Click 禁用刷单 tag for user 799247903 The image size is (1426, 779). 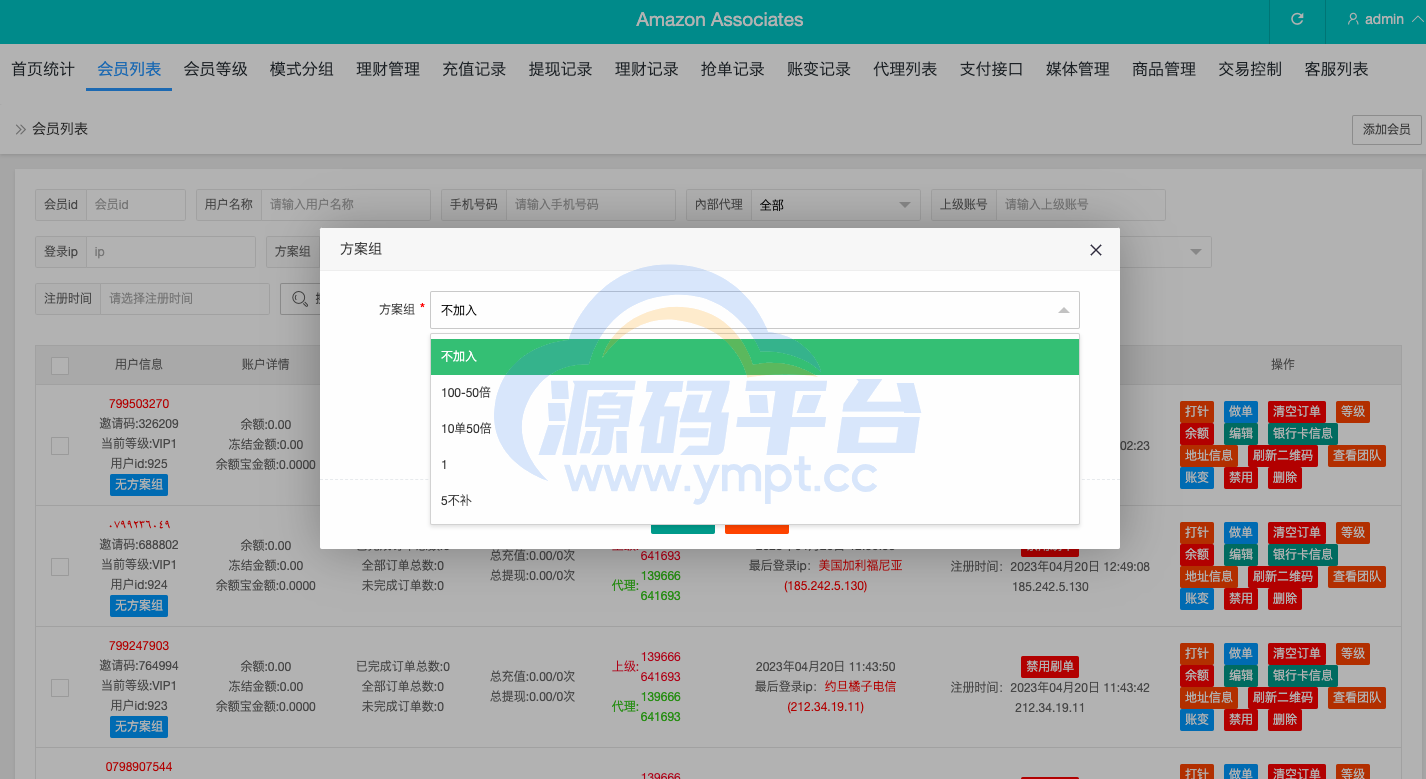(x=1050, y=667)
